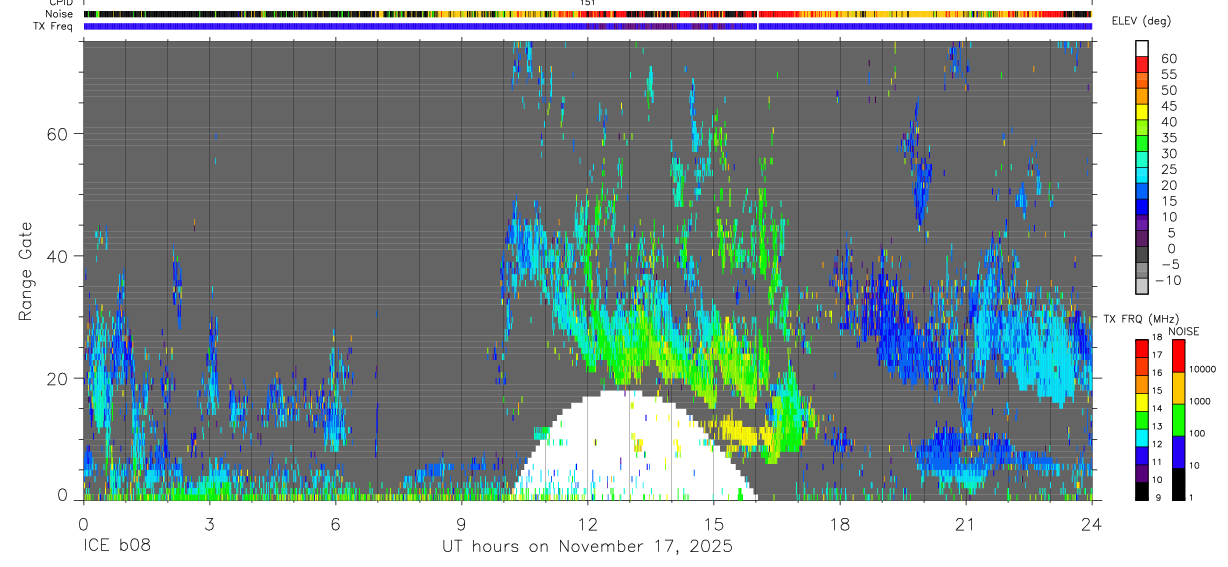Click the "50" label on the ELEV scale
Viewport: 1228px width, 567px height.
point(1168,91)
